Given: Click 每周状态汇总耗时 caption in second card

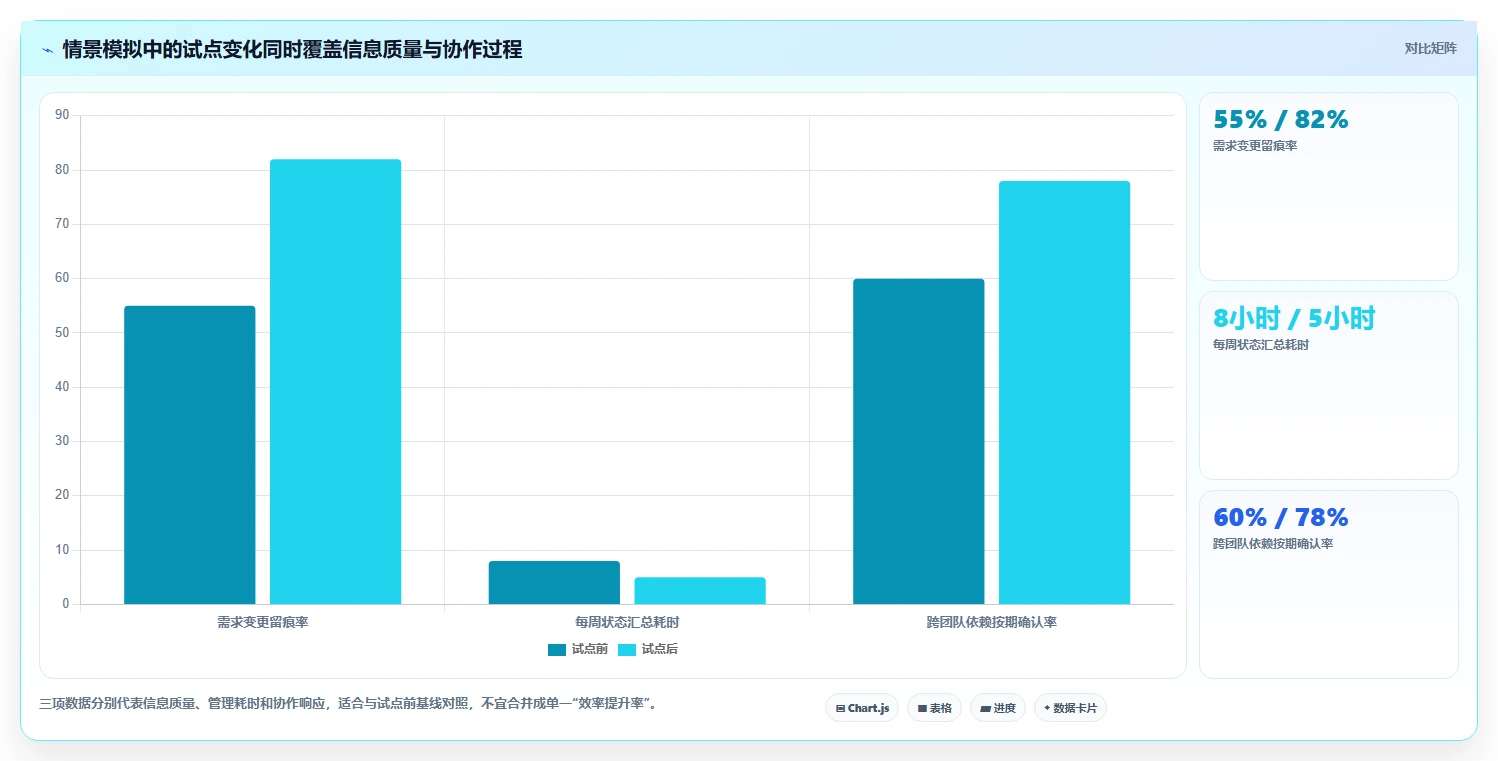Looking at the screenshot, I should tap(1261, 345).
